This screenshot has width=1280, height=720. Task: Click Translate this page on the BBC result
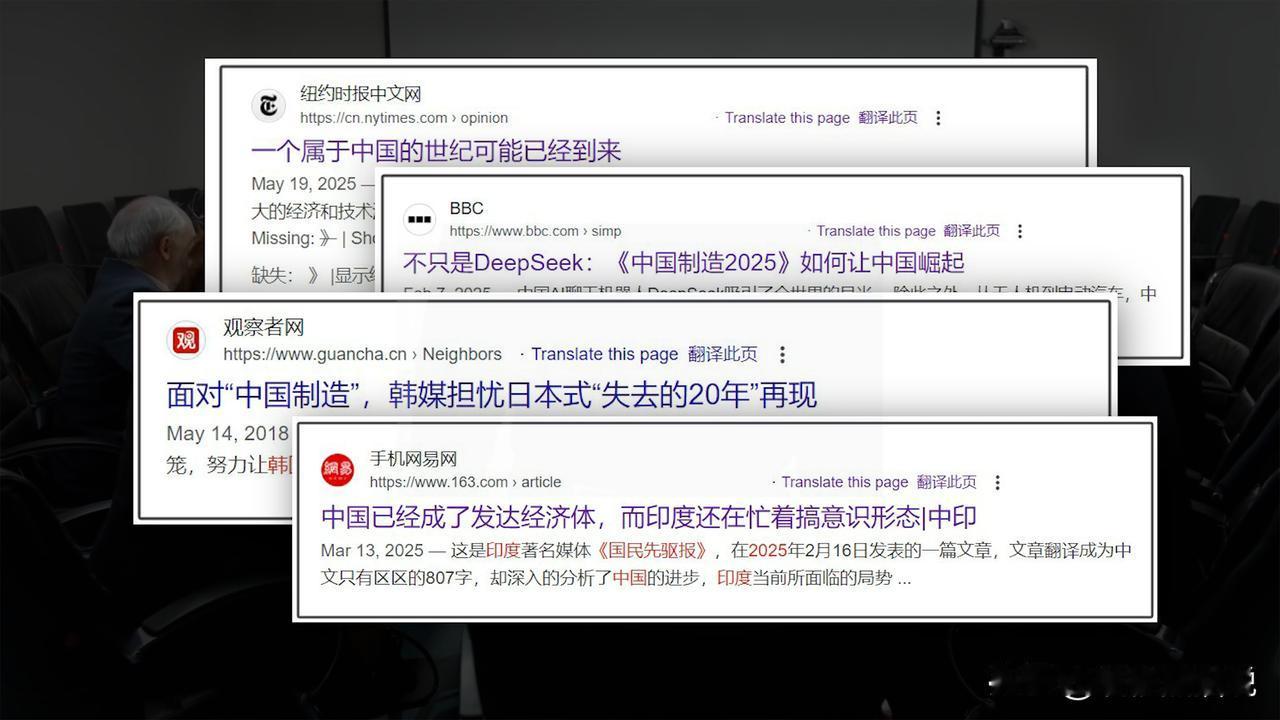876,231
